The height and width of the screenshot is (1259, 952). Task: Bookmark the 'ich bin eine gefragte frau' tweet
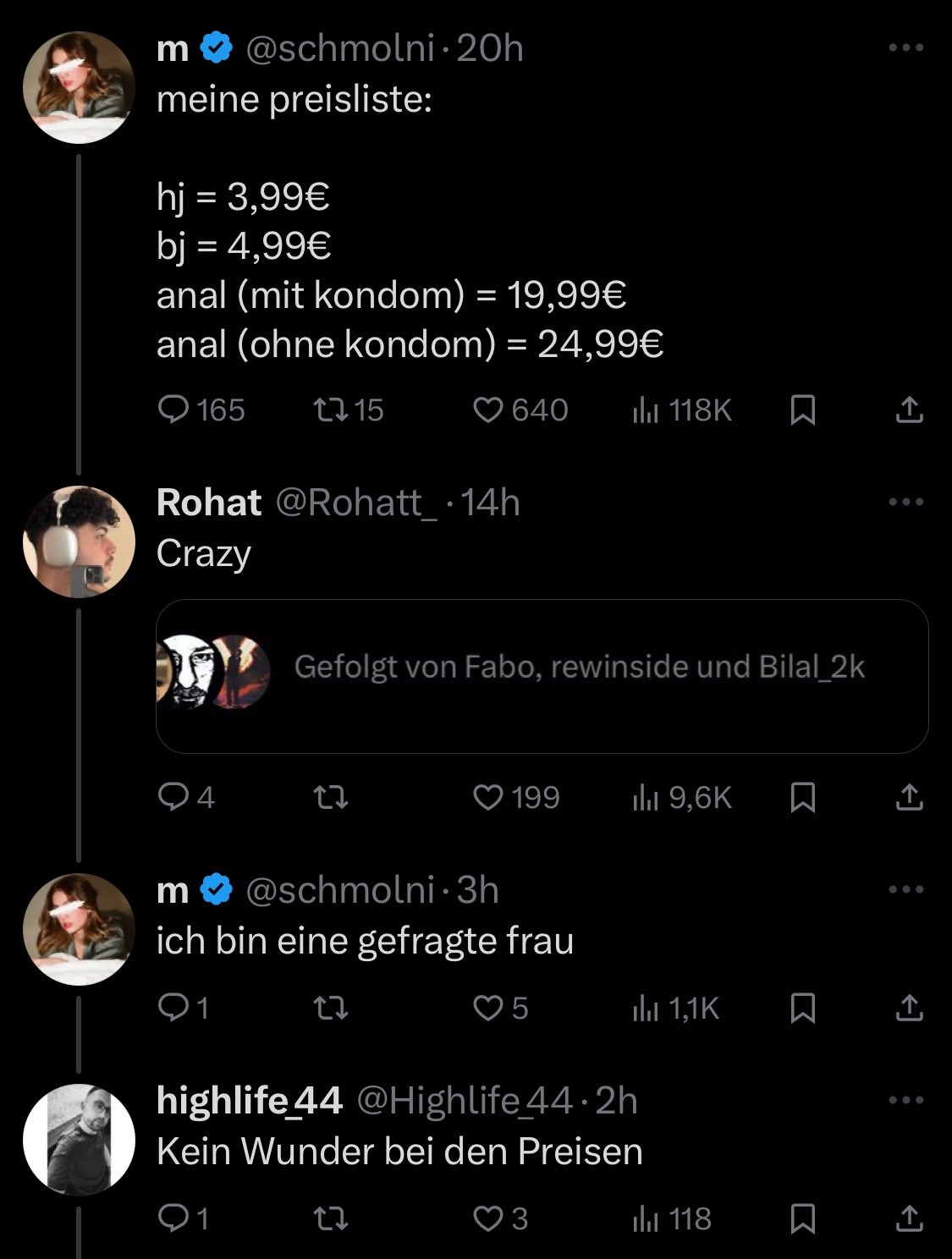(x=802, y=1008)
